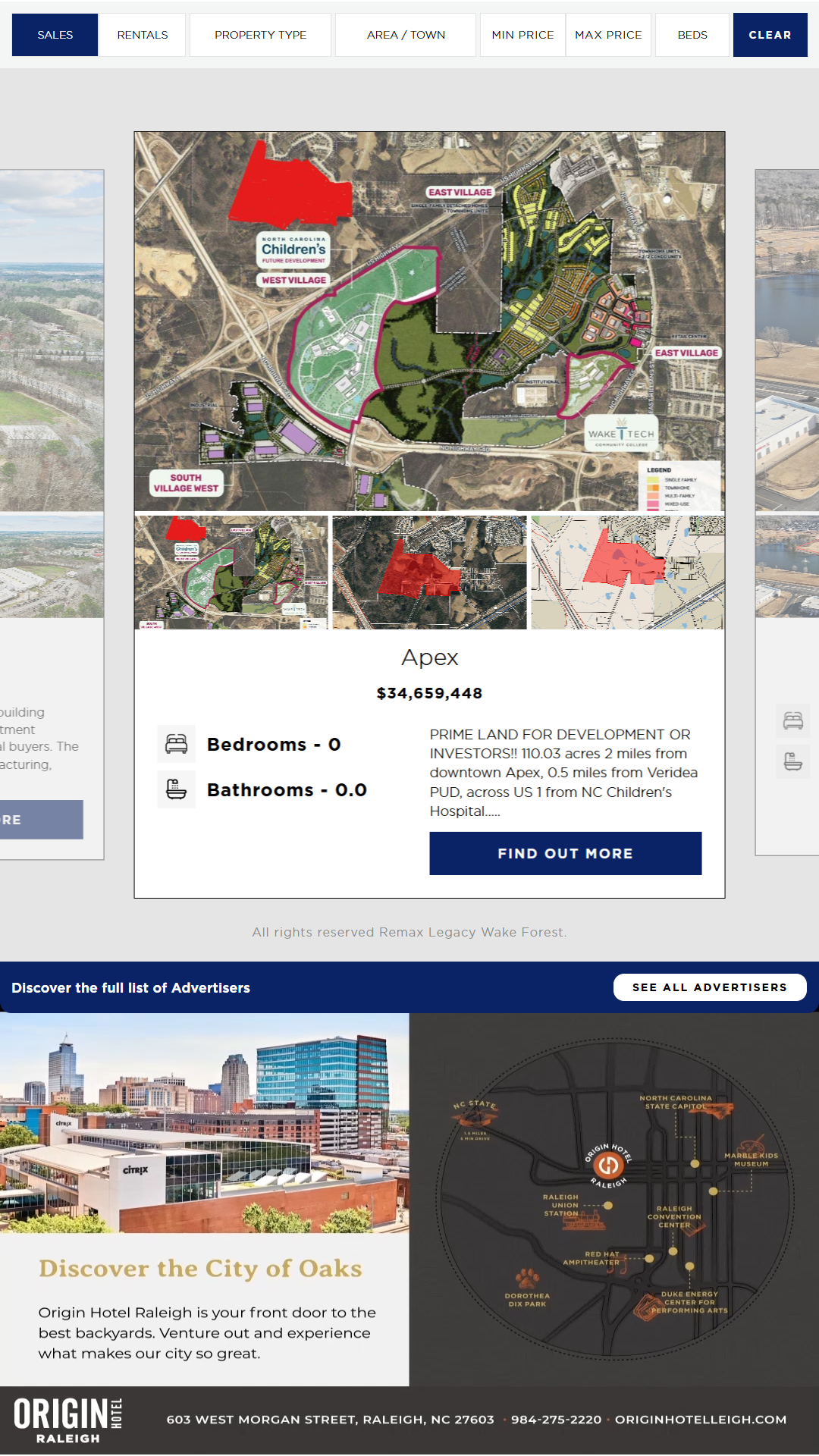Click the Origin Hotel map marker icon
The width and height of the screenshot is (819, 1456).
coord(607,1166)
